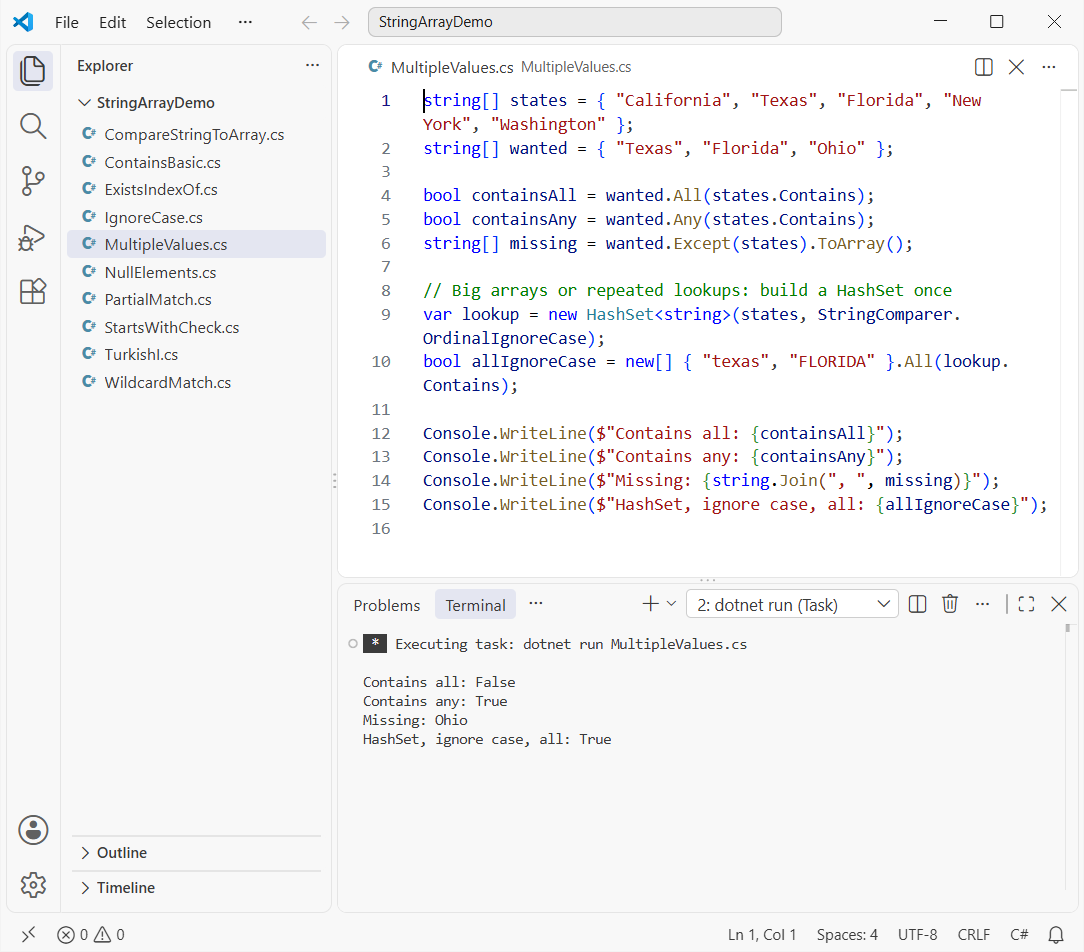
Task: Open the Selection menu
Action: pos(178,22)
